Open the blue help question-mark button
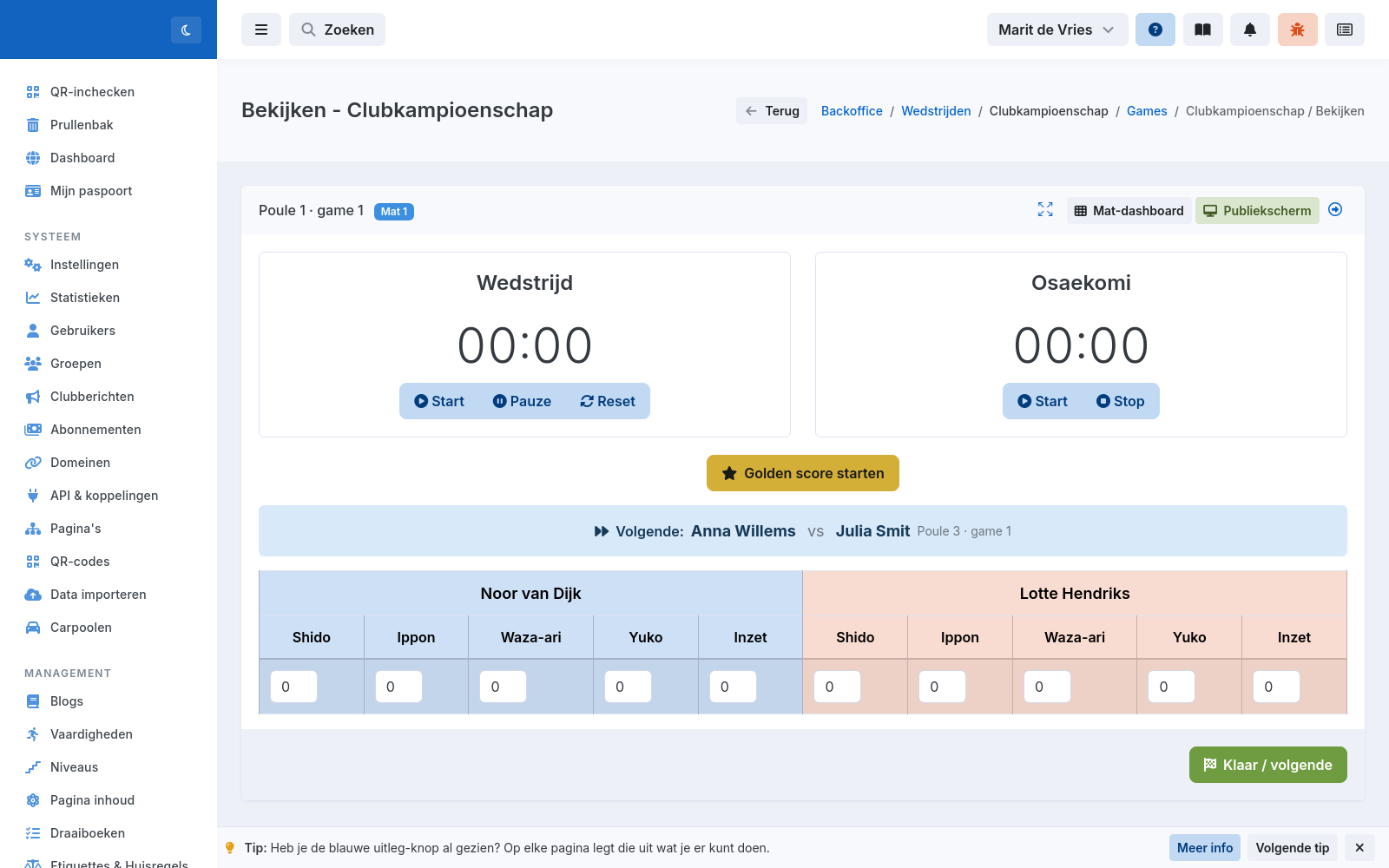Screen dimensions: 1389x868 (1155, 30)
